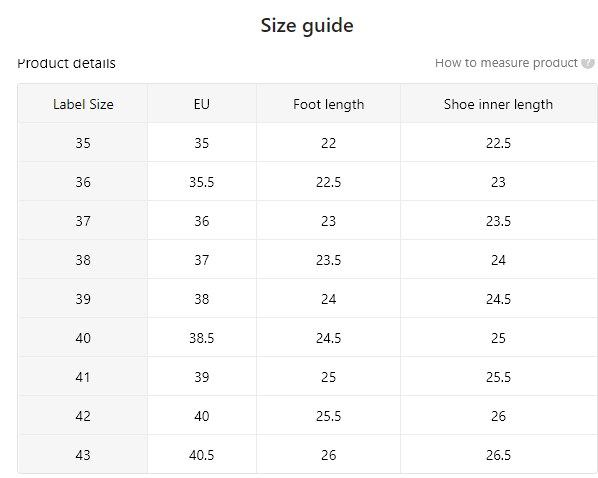Click shoe inner length 22.5 cell
Image resolution: width=598 pixels, height=478 pixels.
[498, 143]
